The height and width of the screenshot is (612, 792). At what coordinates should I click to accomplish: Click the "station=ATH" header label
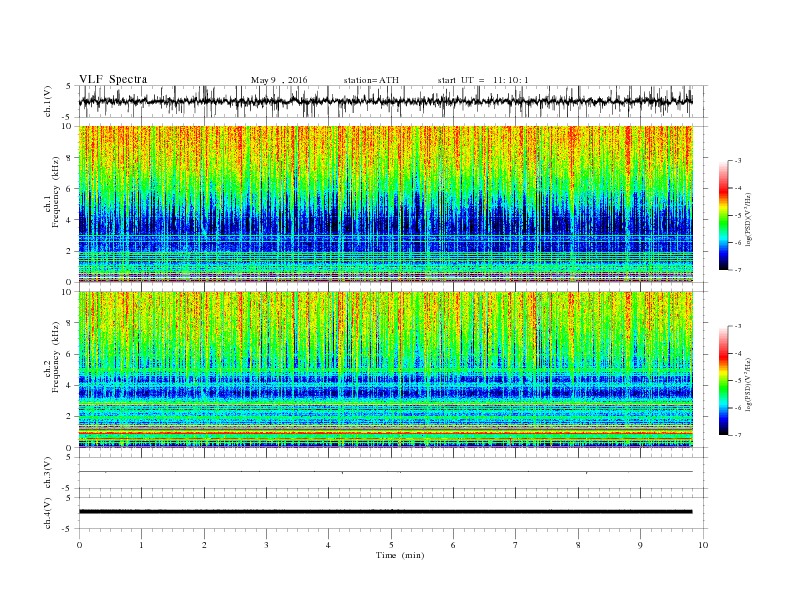point(371,80)
